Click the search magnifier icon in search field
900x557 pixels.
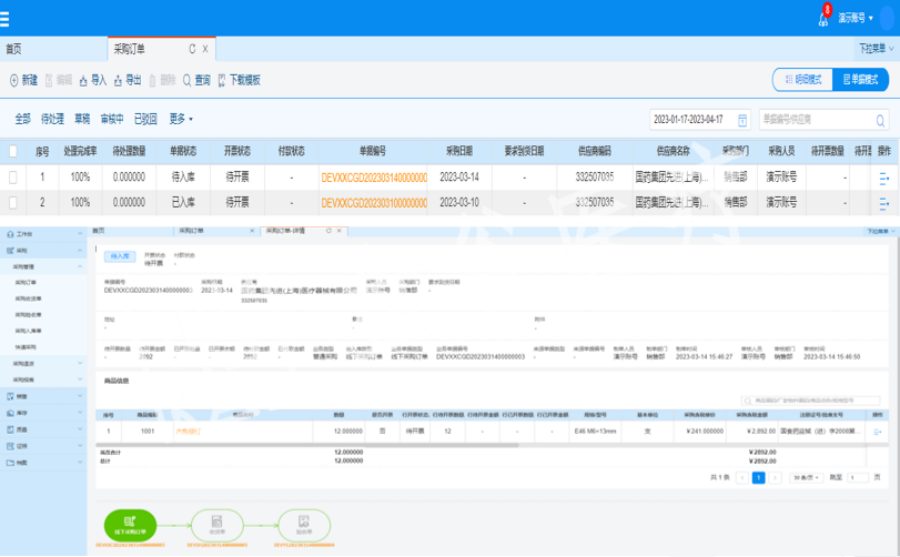880,120
